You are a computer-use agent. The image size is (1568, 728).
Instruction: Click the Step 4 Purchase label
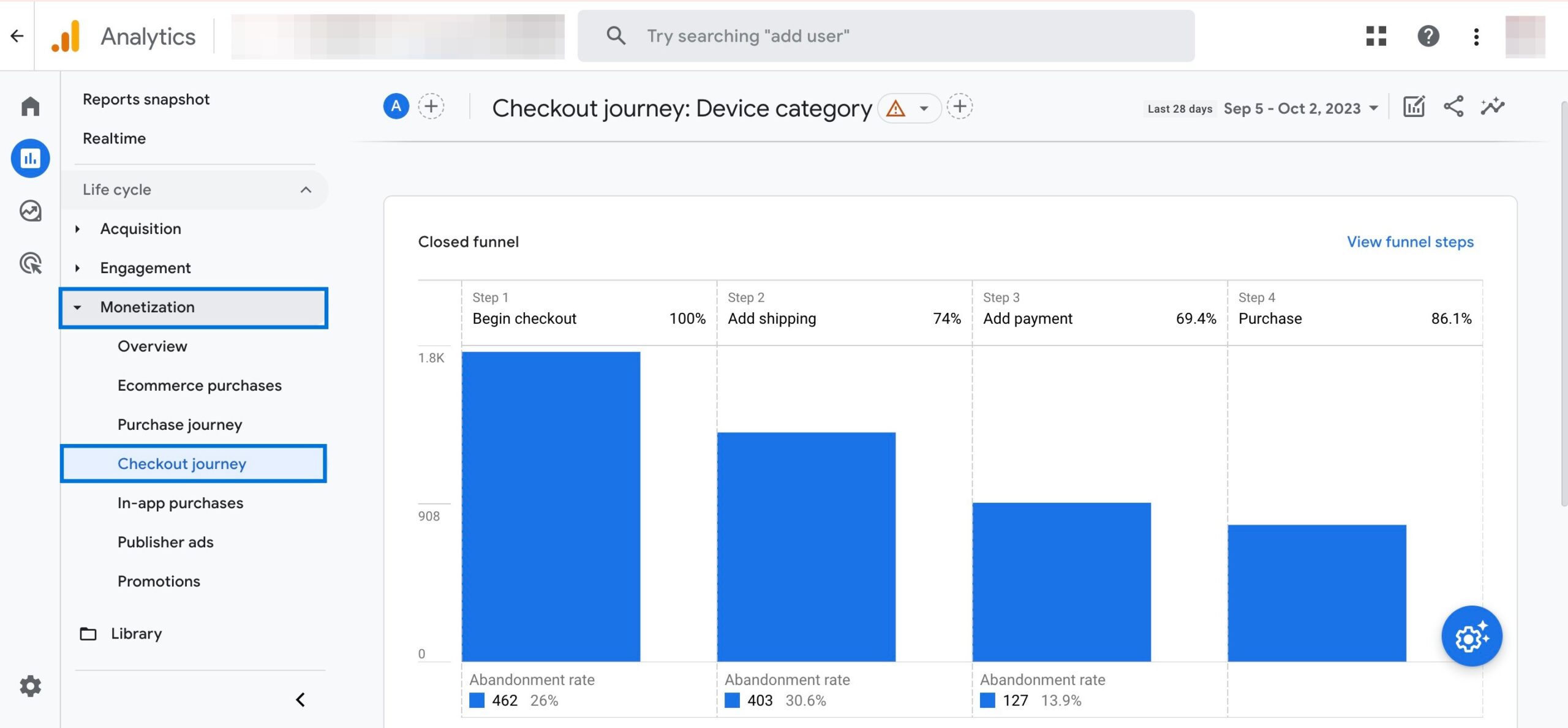pos(1270,319)
